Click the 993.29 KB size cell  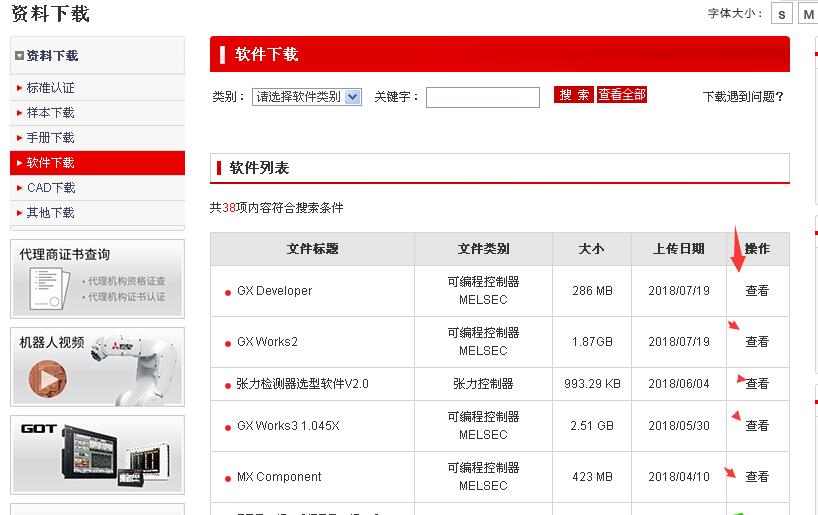(x=592, y=384)
